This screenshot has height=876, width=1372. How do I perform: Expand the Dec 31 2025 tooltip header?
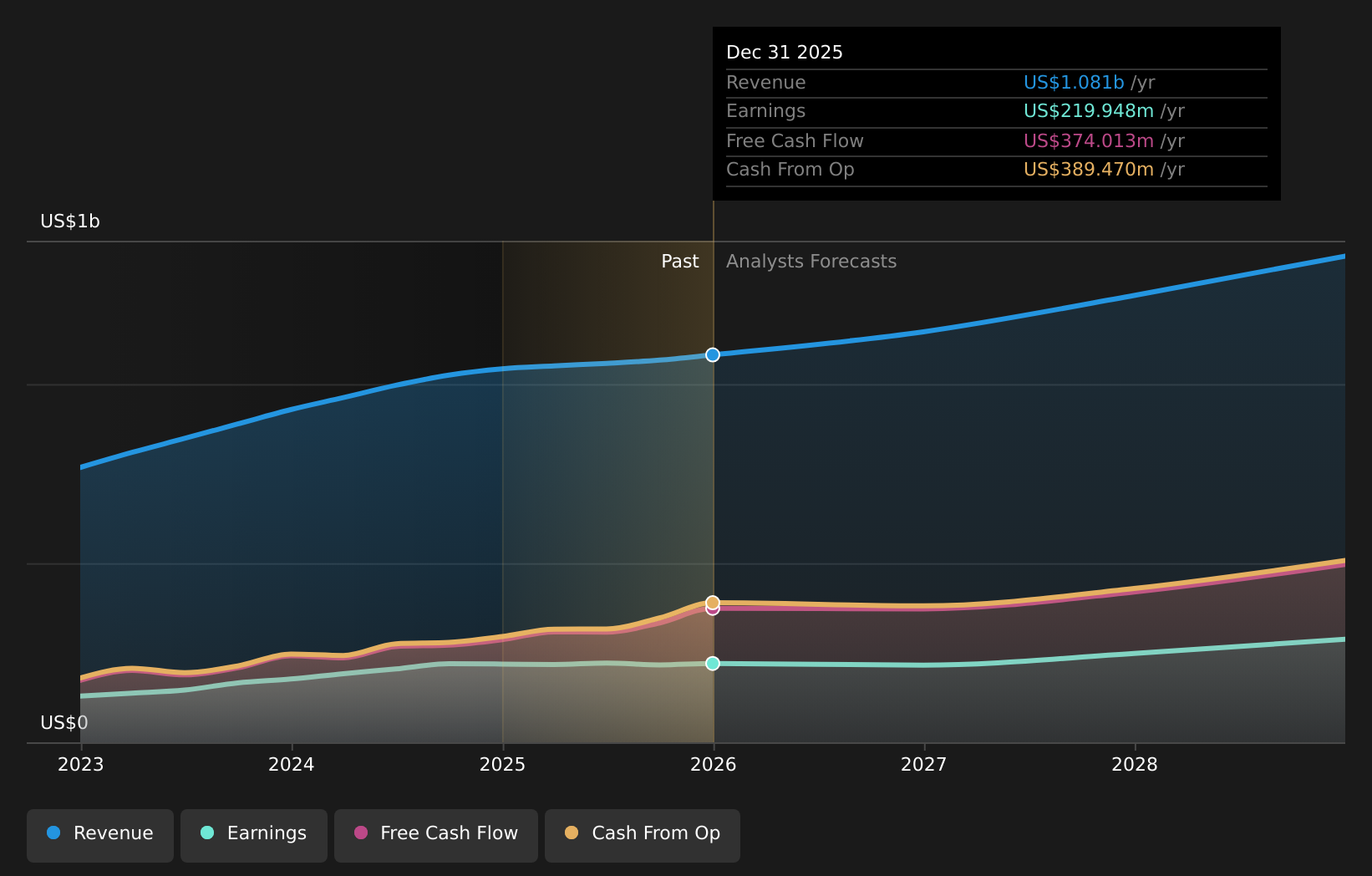coord(785,52)
